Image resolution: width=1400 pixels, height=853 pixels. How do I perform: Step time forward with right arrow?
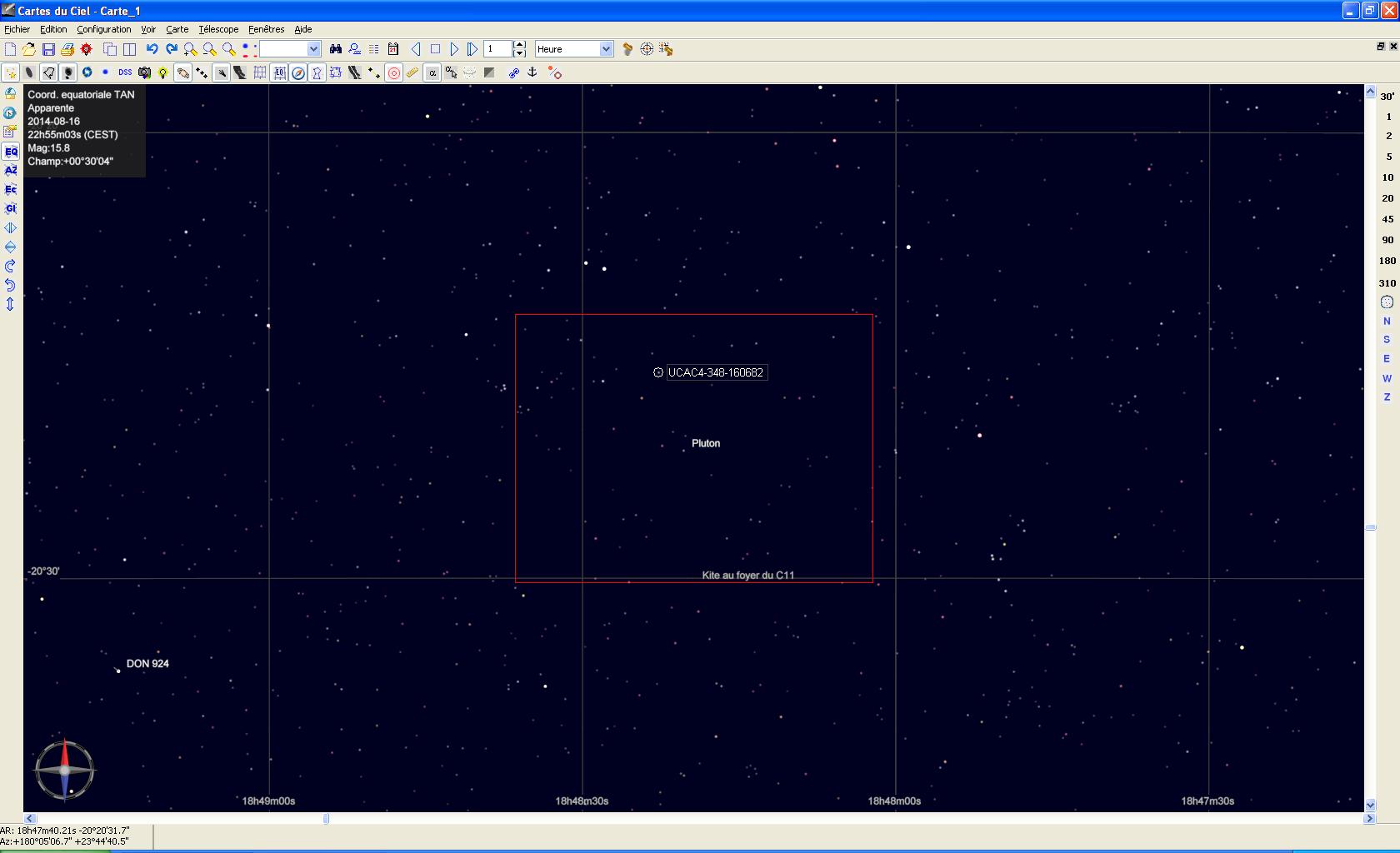(x=454, y=49)
